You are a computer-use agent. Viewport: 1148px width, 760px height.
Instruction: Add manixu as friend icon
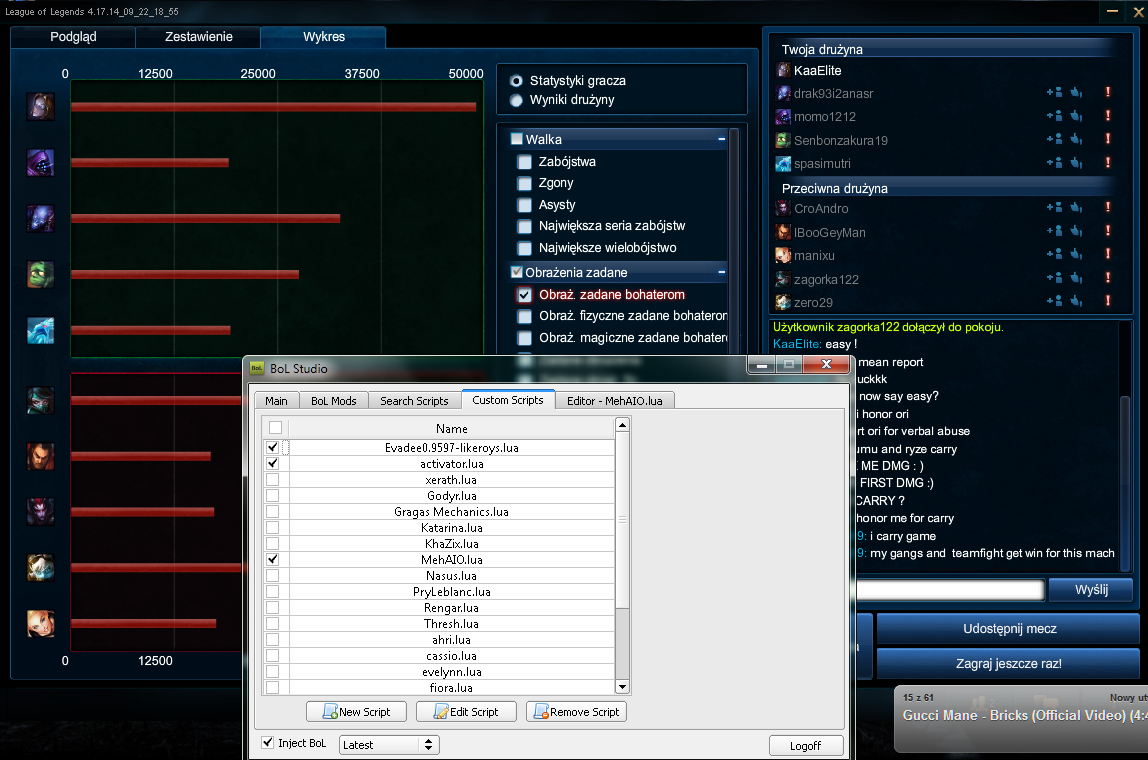coord(1054,255)
